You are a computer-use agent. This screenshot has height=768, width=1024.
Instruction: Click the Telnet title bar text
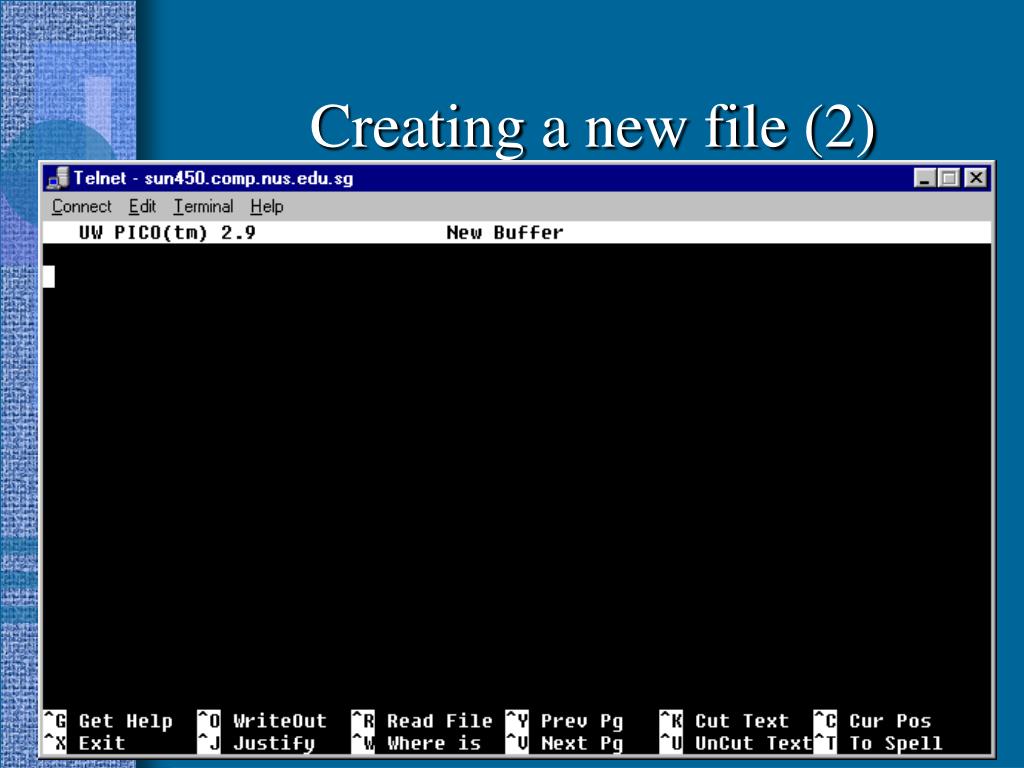click(213, 178)
